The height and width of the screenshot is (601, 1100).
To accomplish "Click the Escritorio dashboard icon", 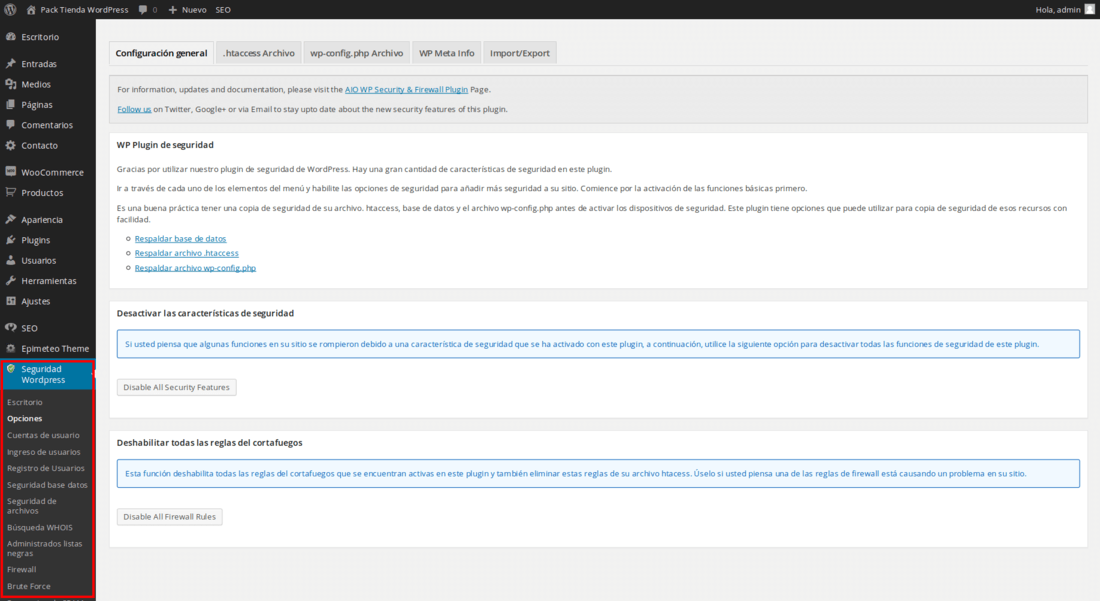I will 11,36.
